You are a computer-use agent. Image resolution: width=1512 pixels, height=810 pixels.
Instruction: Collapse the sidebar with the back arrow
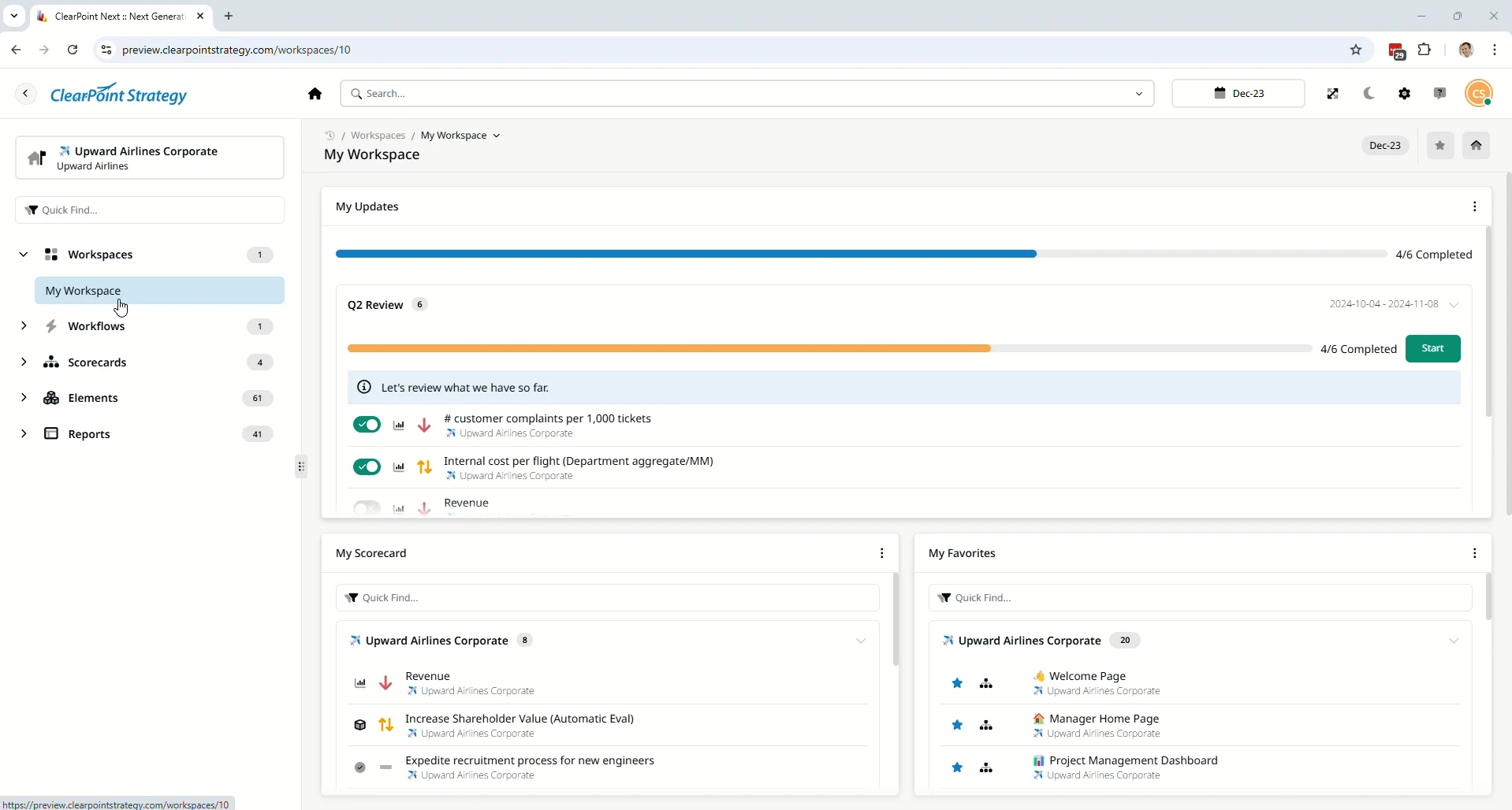(x=26, y=94)
